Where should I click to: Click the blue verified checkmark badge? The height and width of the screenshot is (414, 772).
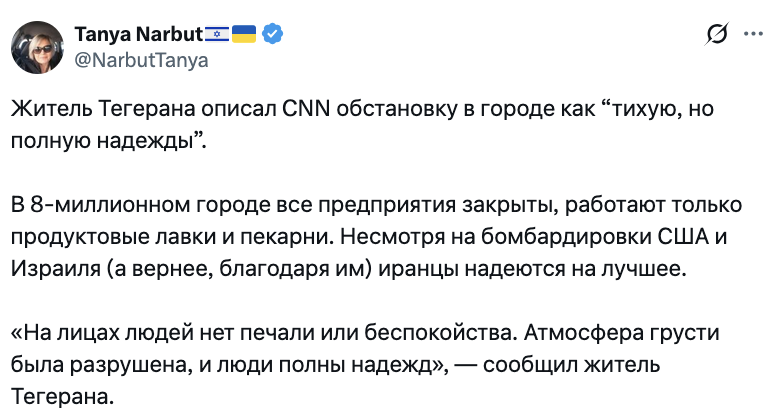pyautogui.click(x=273, y=35)
